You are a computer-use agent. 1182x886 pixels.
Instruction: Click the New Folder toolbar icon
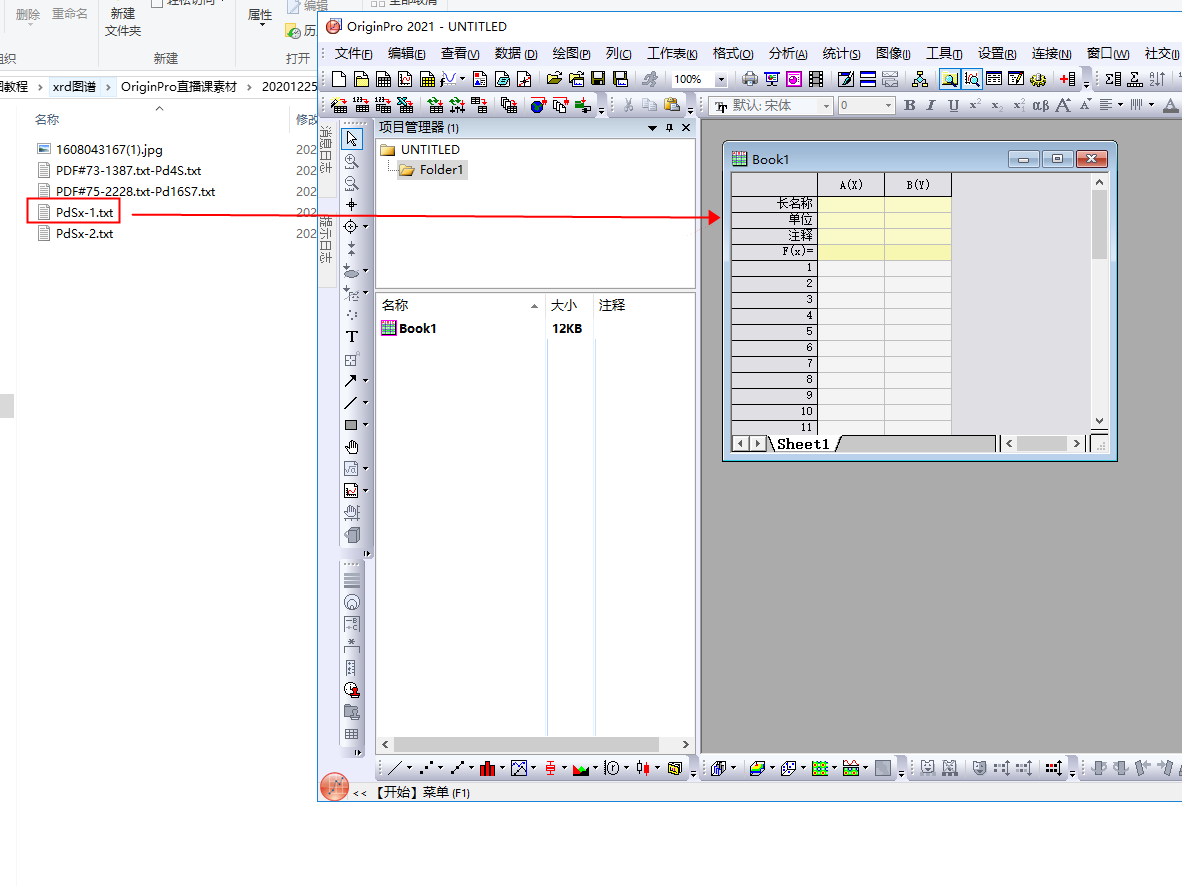pos(361,79)
